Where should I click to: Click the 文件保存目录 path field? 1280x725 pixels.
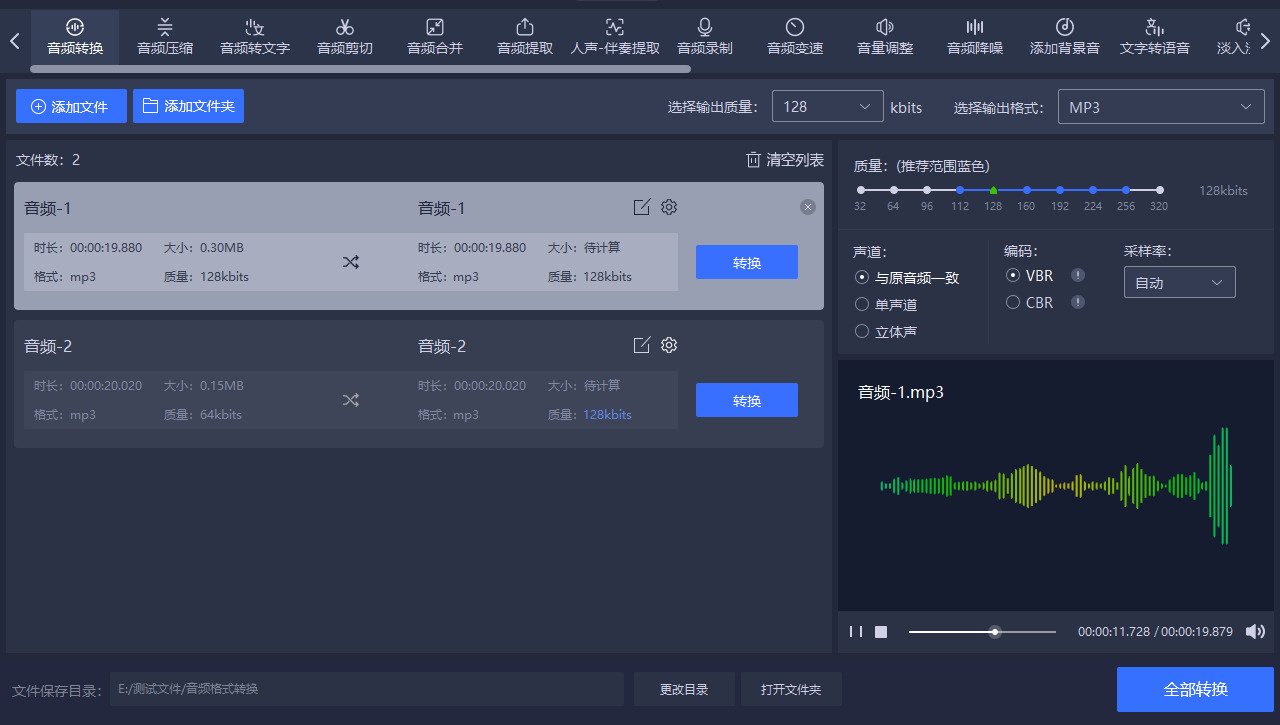point(367,689)
